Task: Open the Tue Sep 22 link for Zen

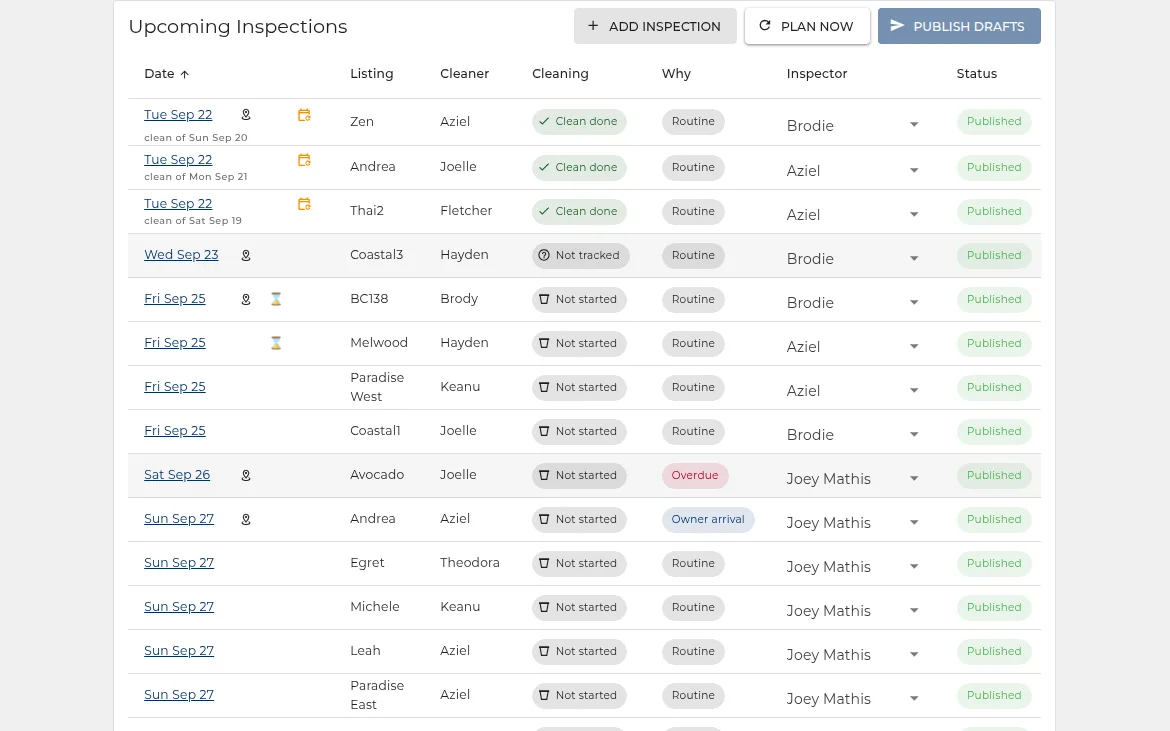Action: 178,115
